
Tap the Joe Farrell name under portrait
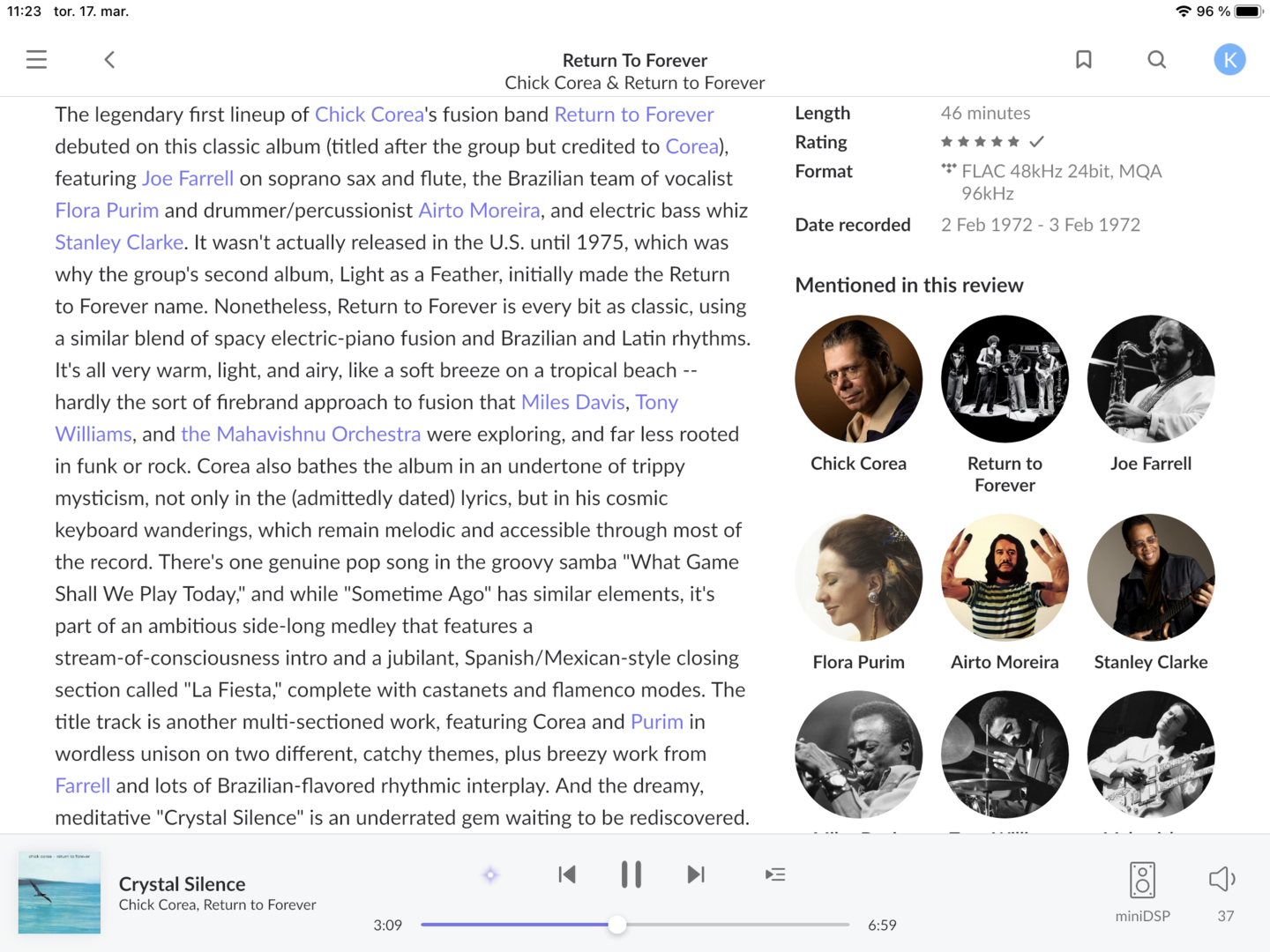click(x=1151, y=464)
